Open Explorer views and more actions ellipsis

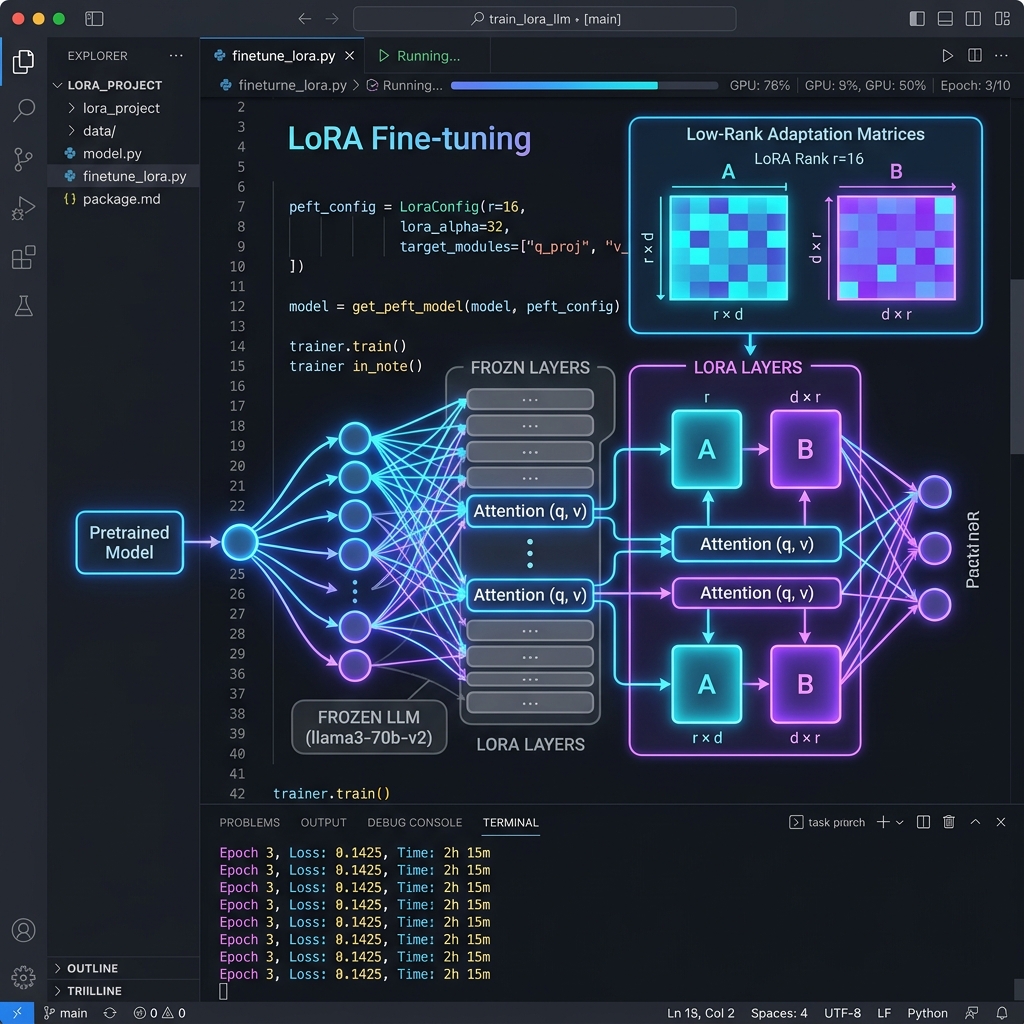point(176,56)
